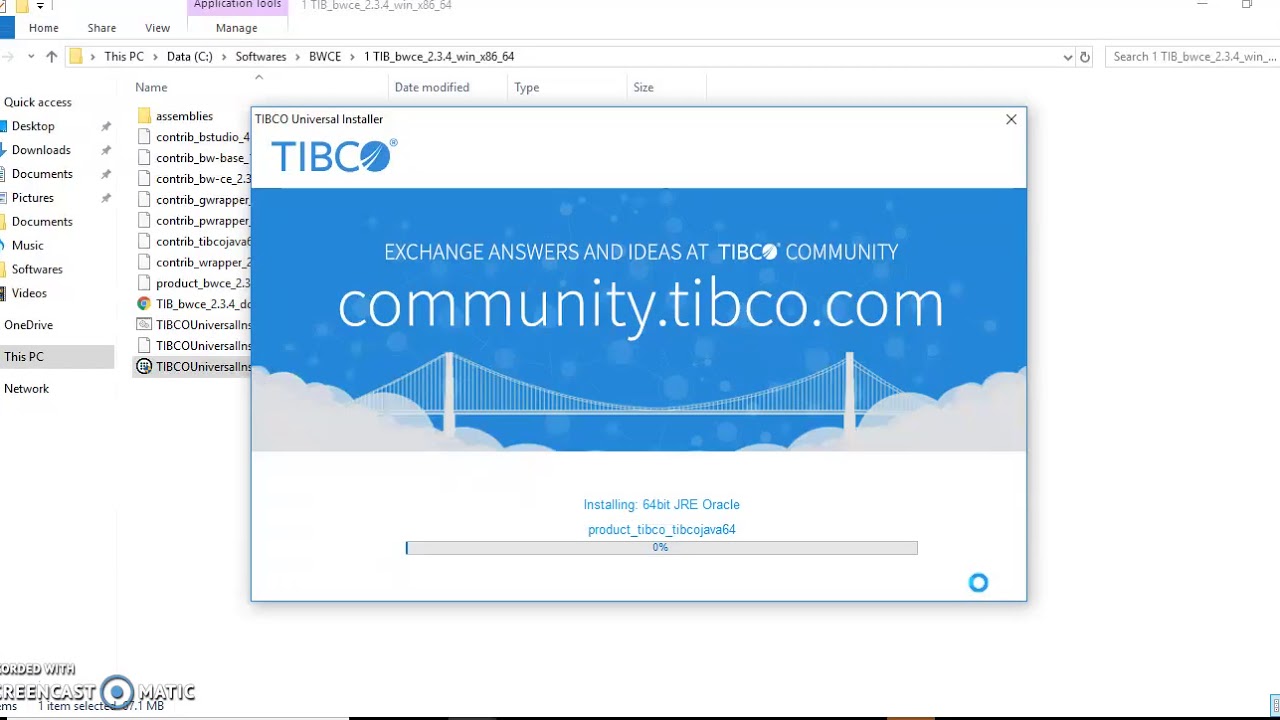This screenshot has width=1280, height=720.
Task: Click Softwares in the breadcrumb
Action: 261,57
